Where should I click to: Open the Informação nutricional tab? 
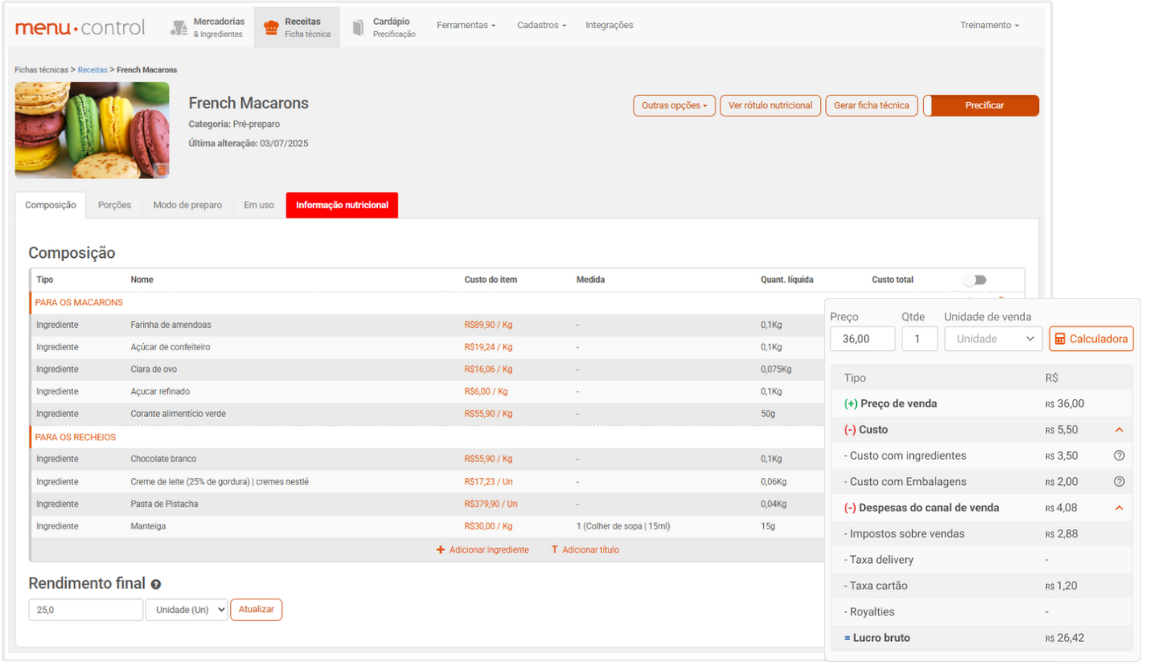click(342, 205)
